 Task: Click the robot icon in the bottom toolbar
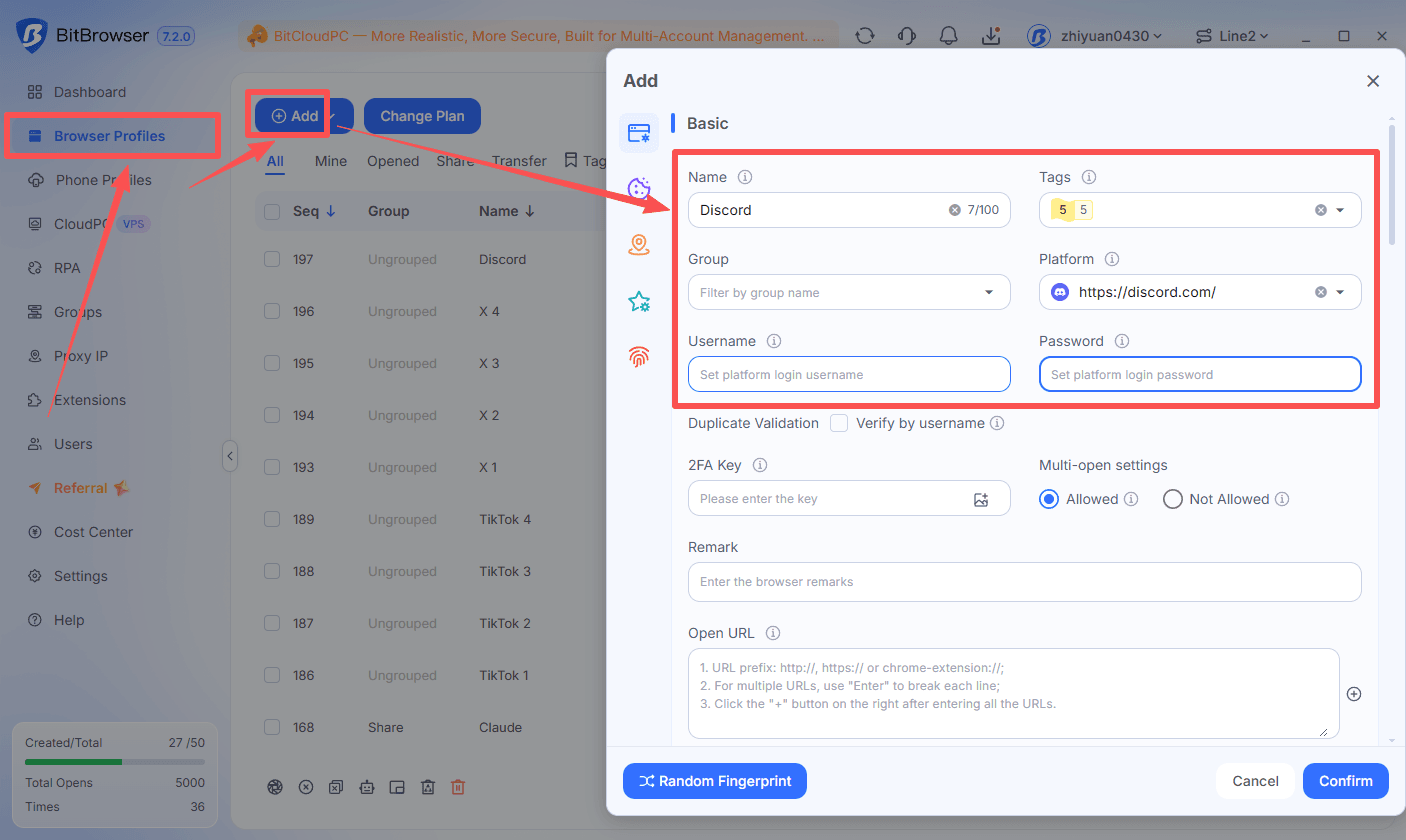(366, 787)
